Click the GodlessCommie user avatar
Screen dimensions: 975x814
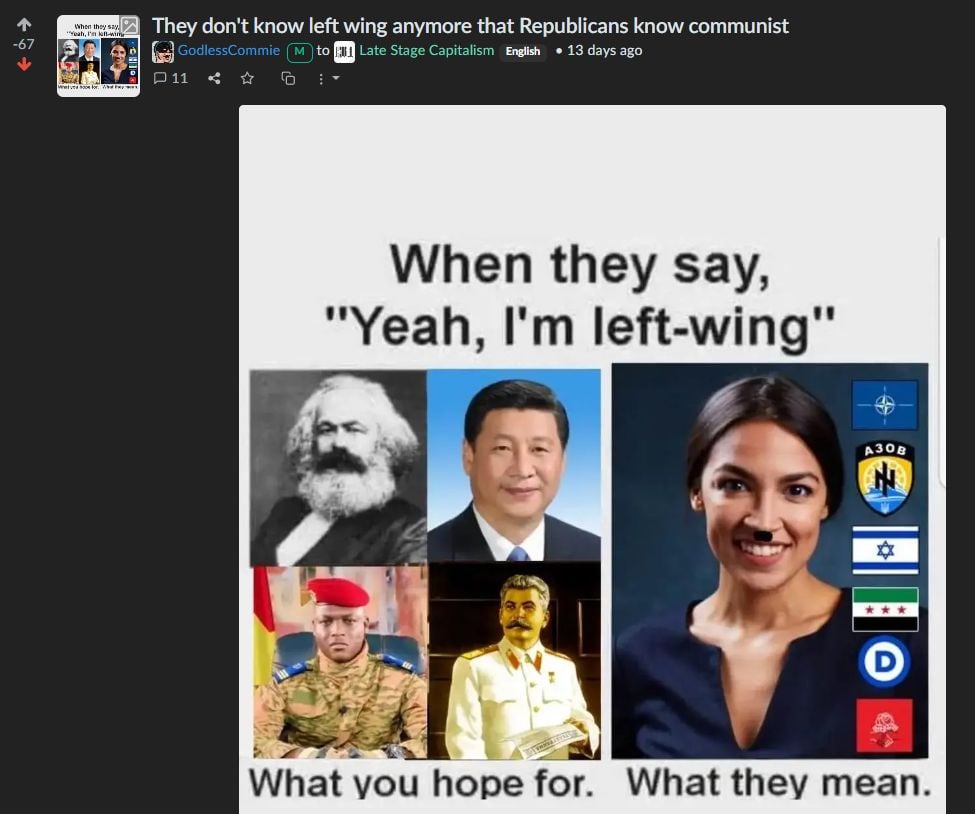click(163, 52)
